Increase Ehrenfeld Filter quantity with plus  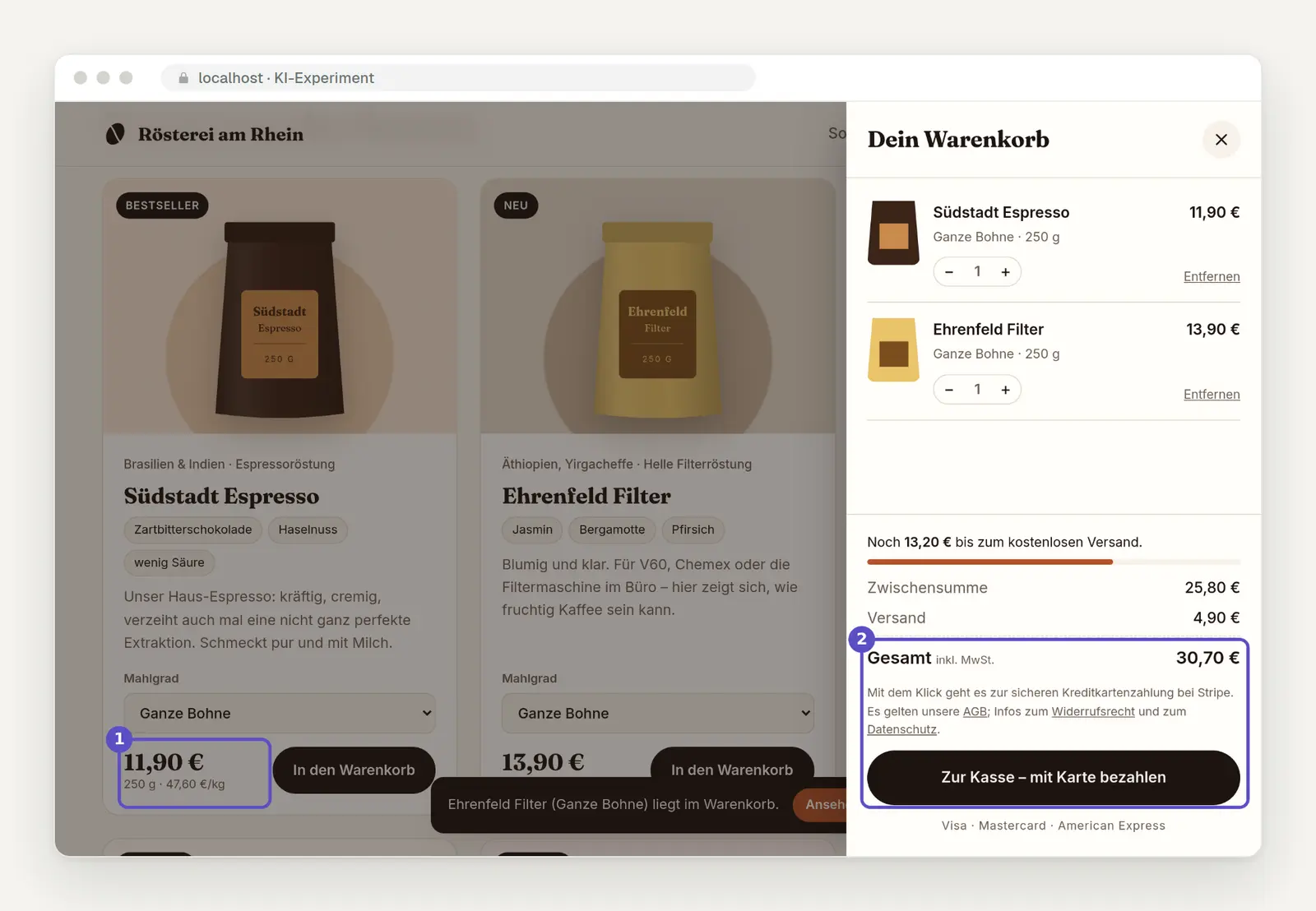point(1005,390)
